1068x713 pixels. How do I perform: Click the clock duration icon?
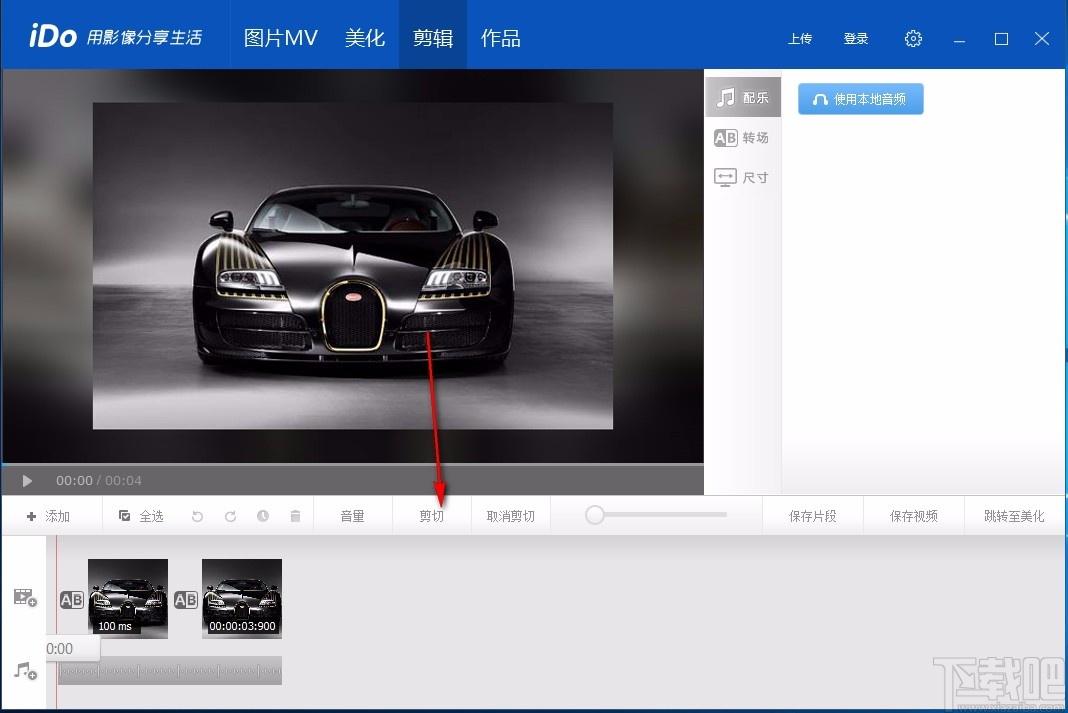[263, 516]
